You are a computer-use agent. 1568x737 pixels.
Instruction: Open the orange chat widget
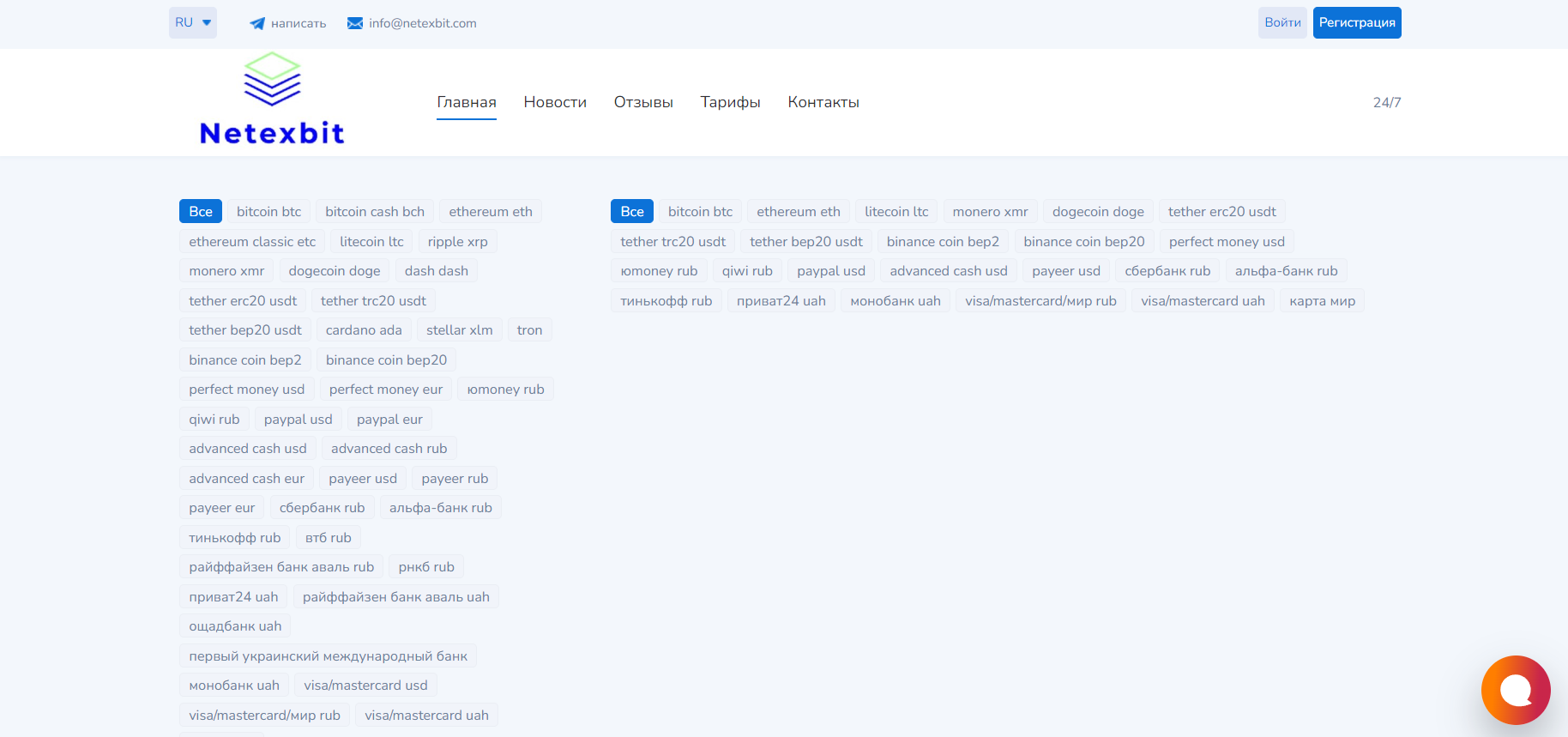pyautogui.click(x=1516, y=690)
